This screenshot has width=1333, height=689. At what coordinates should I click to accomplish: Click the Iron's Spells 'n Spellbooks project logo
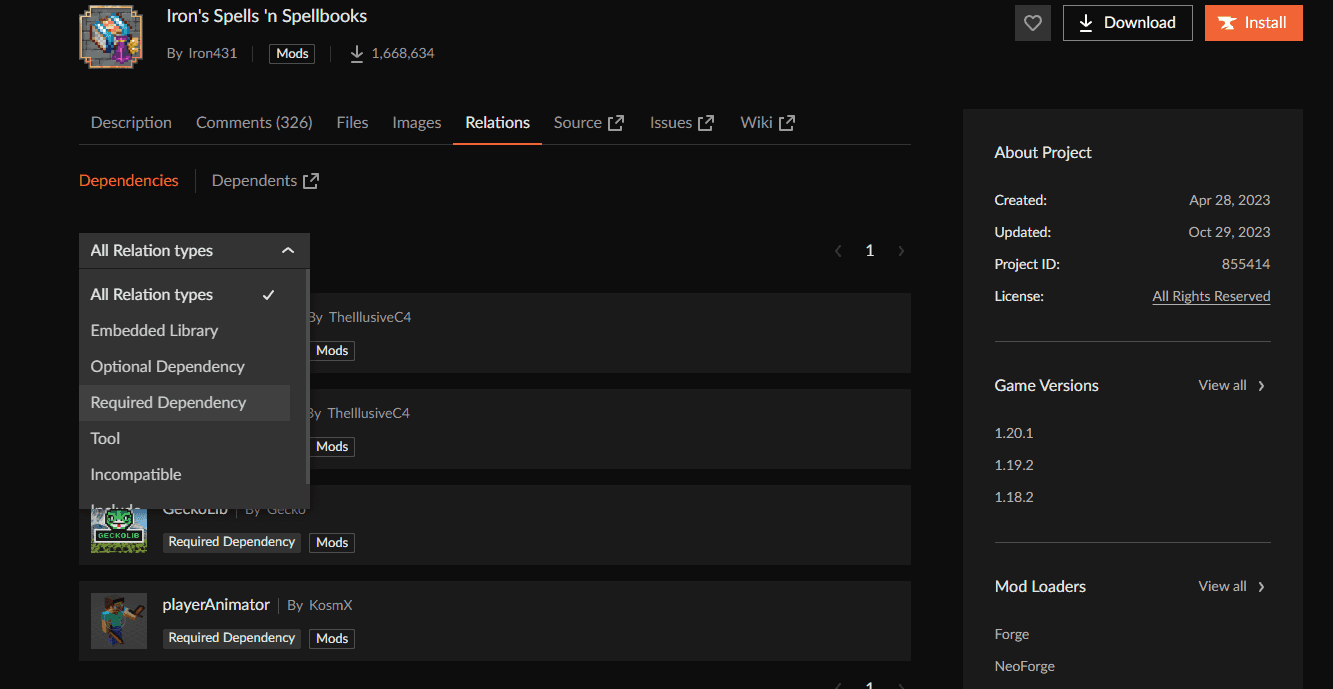point(111,35)
